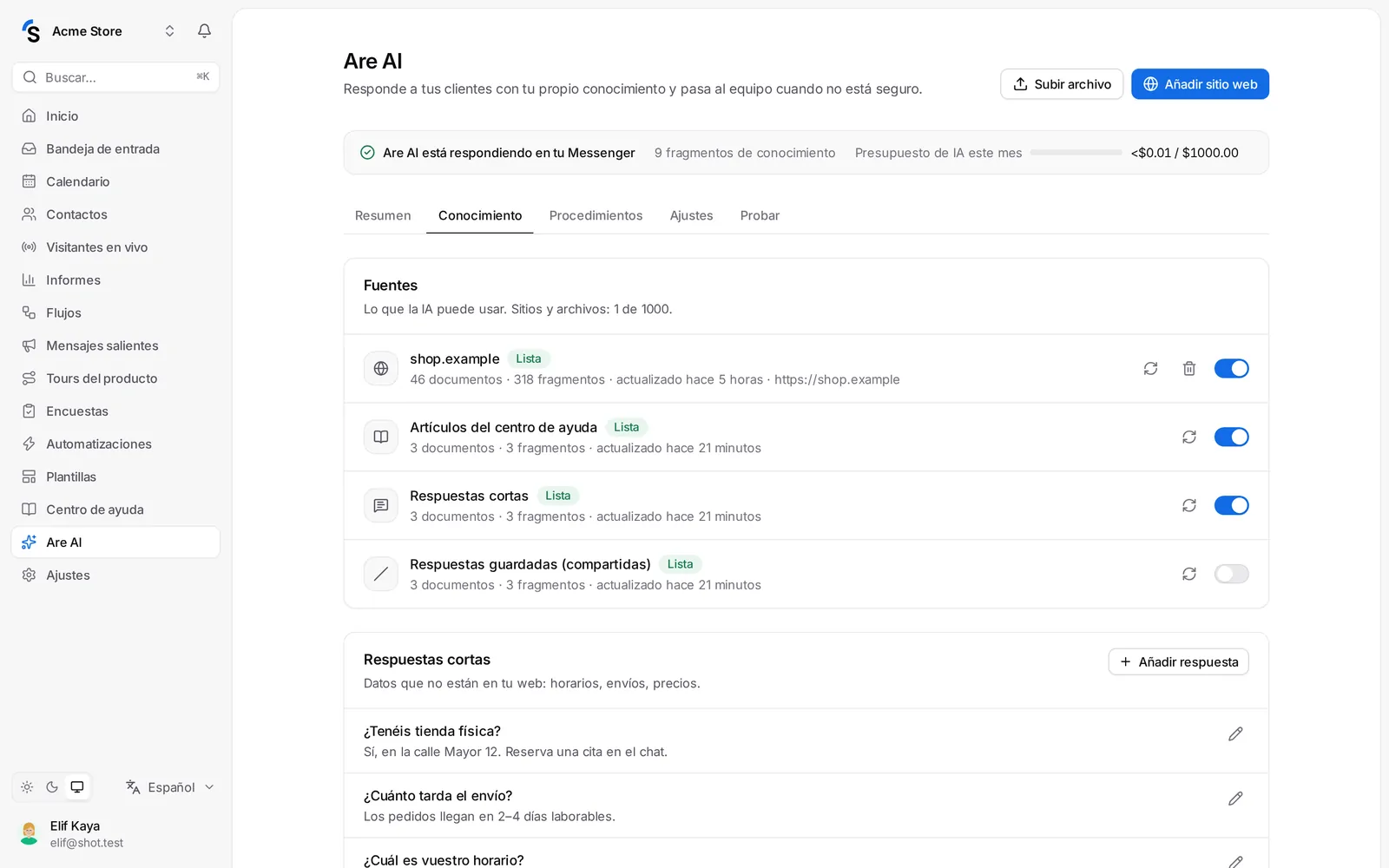Refresh Respuestas guardadas (compartidas) source

(x=1189, y=574)
